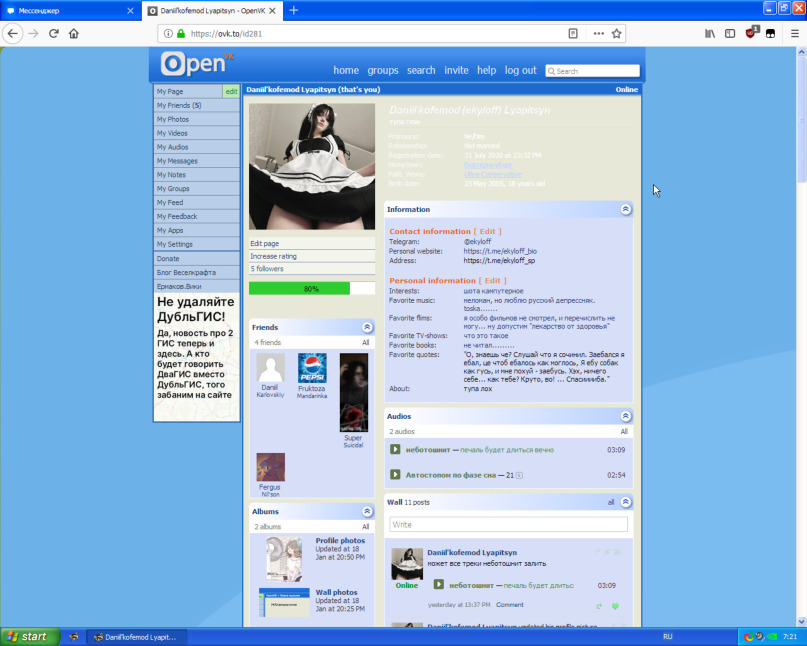This screenshot has height=646, width=807.
Task: Open My Settings in sidebar
Action: (197, 244)
